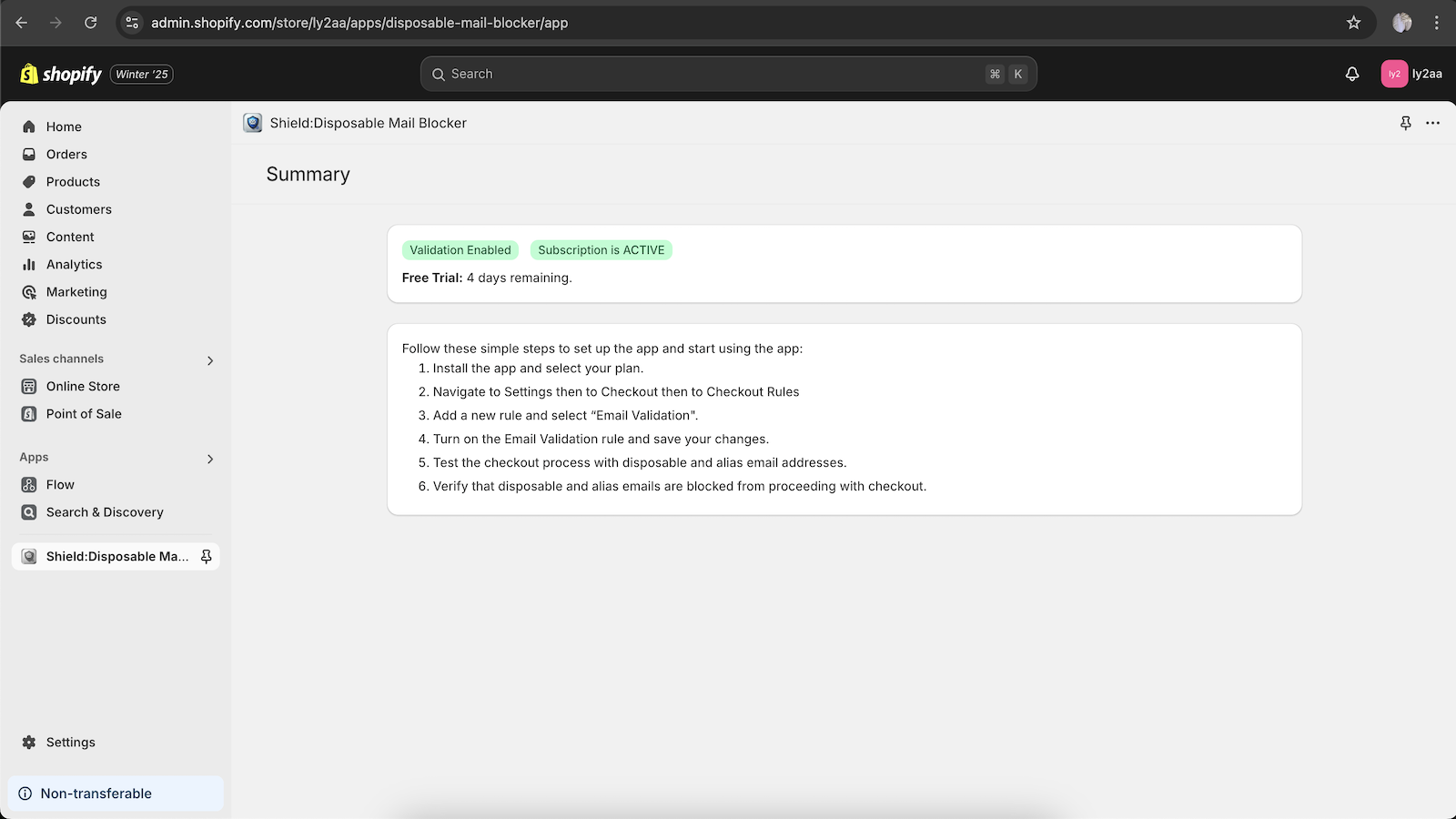Open Settings at the sidebar bottom
Image resolution: width=1456 pixels, height=819 pixels.
(x=70, y=742)
